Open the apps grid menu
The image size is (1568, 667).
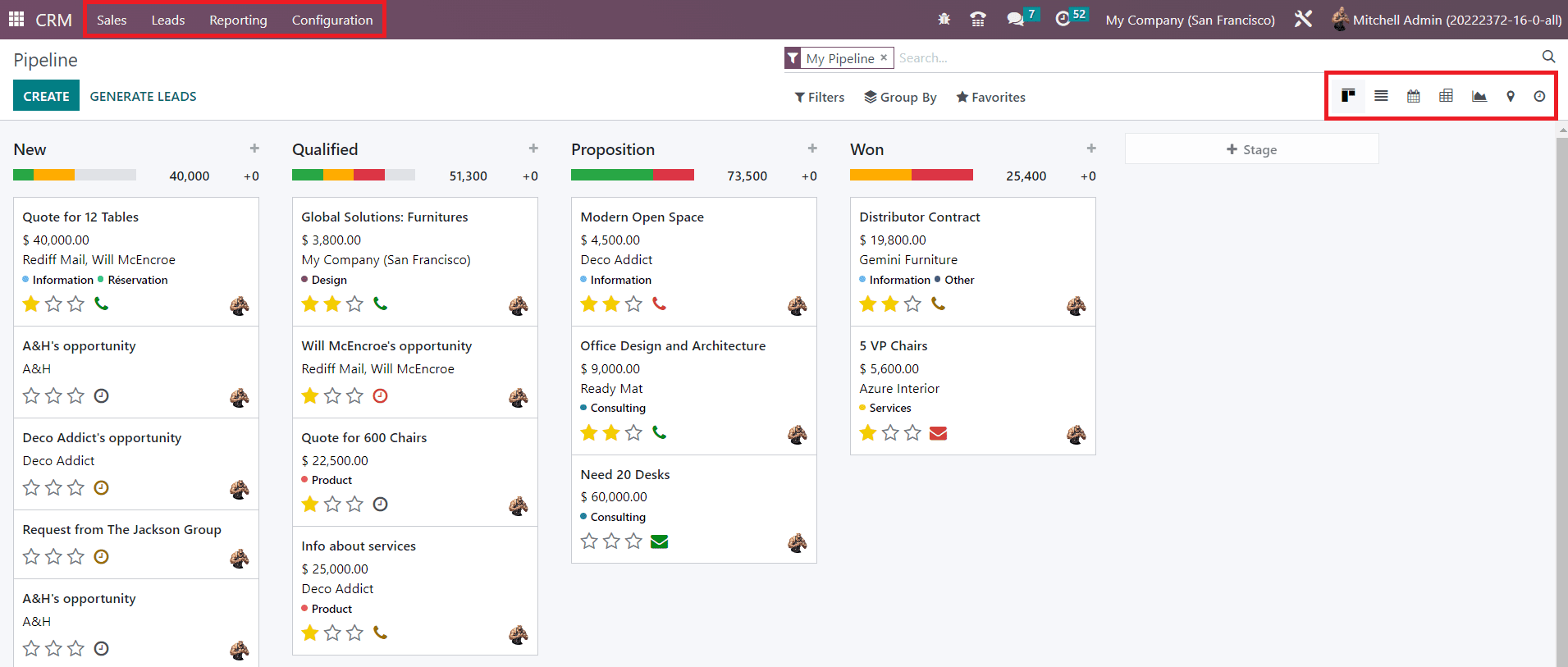coord(16,19)
